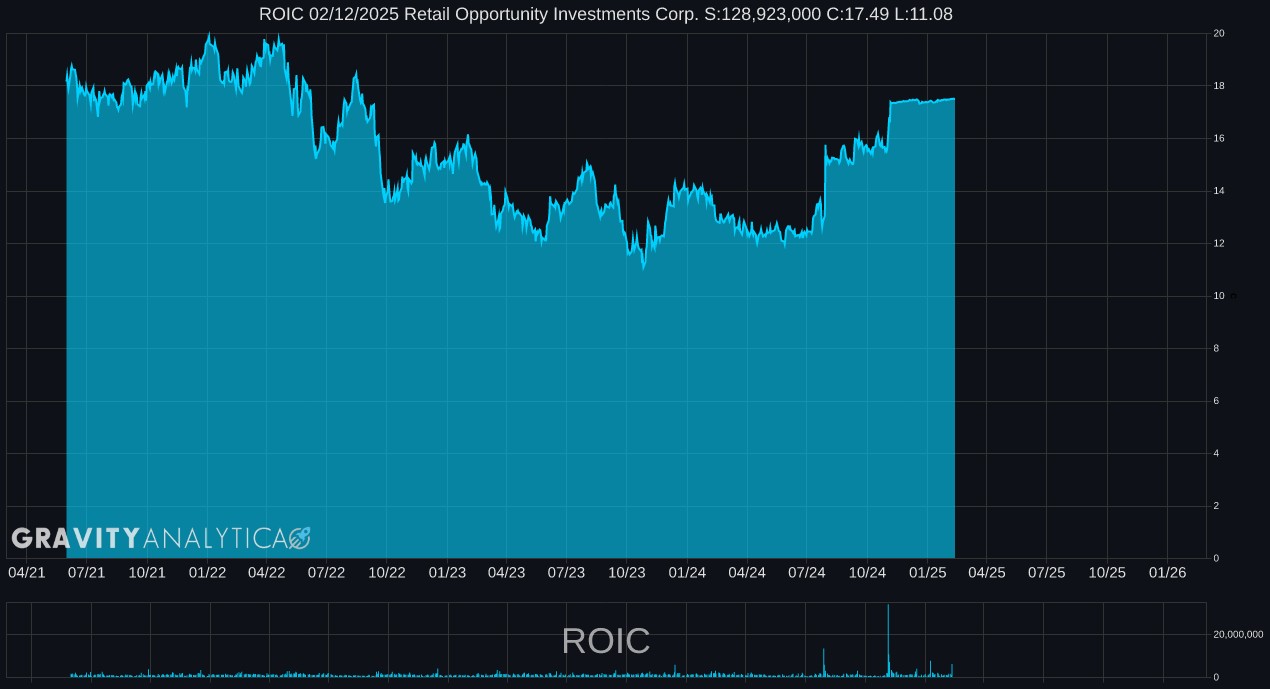Select the 10/24 date label on x-axis
The height and width of the screenshot is (689, 1270).
[x=867, y=573]
